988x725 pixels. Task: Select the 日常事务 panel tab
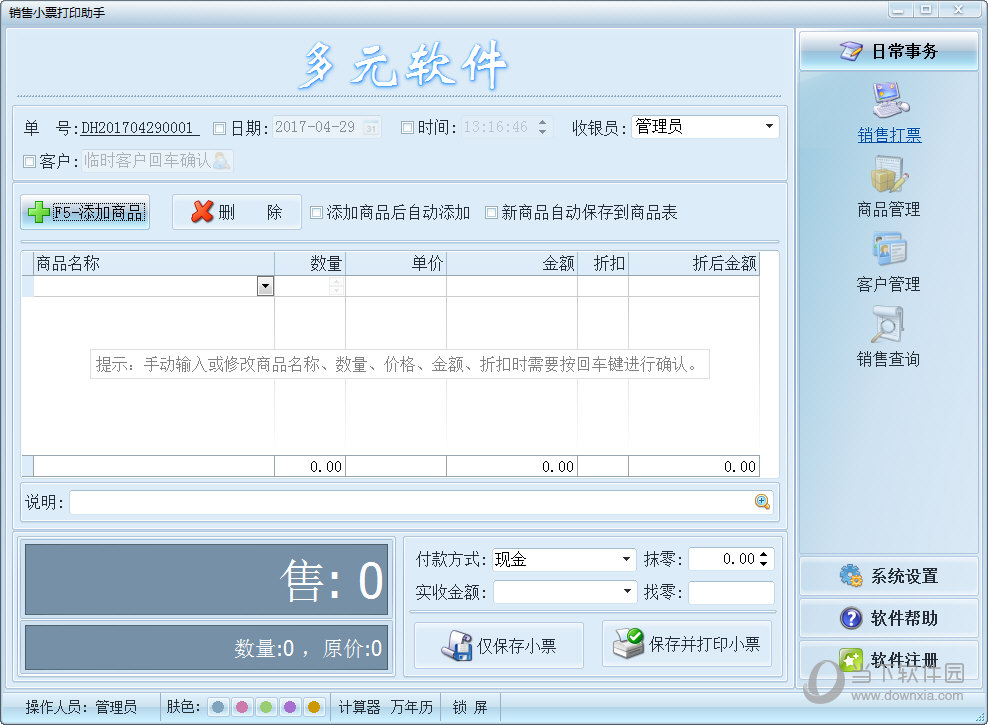tap(888, 50)
